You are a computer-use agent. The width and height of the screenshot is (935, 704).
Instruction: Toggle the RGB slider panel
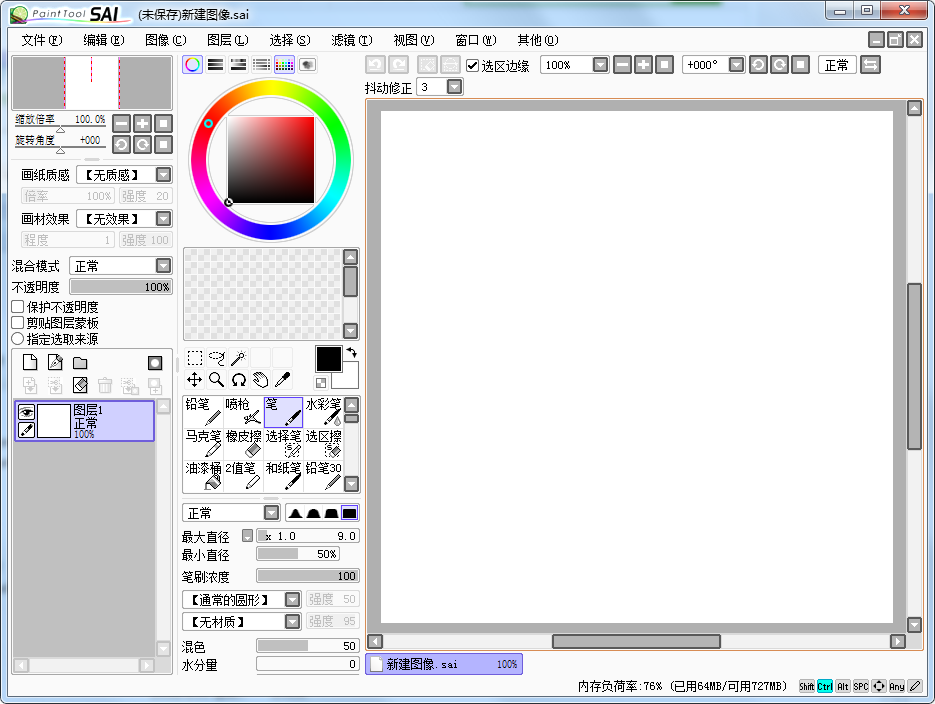click(x=215, y=64)
